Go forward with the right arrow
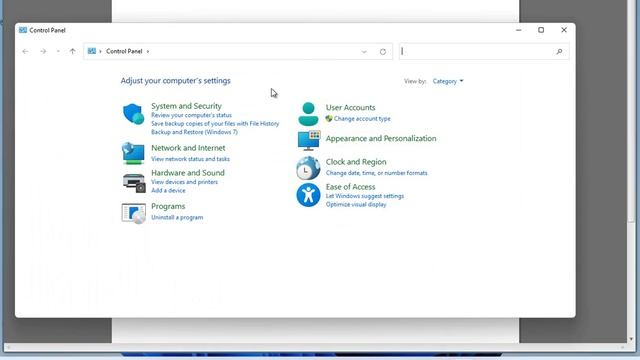Image resolution: width=640 pixels, height=360 pixels. 43,51
